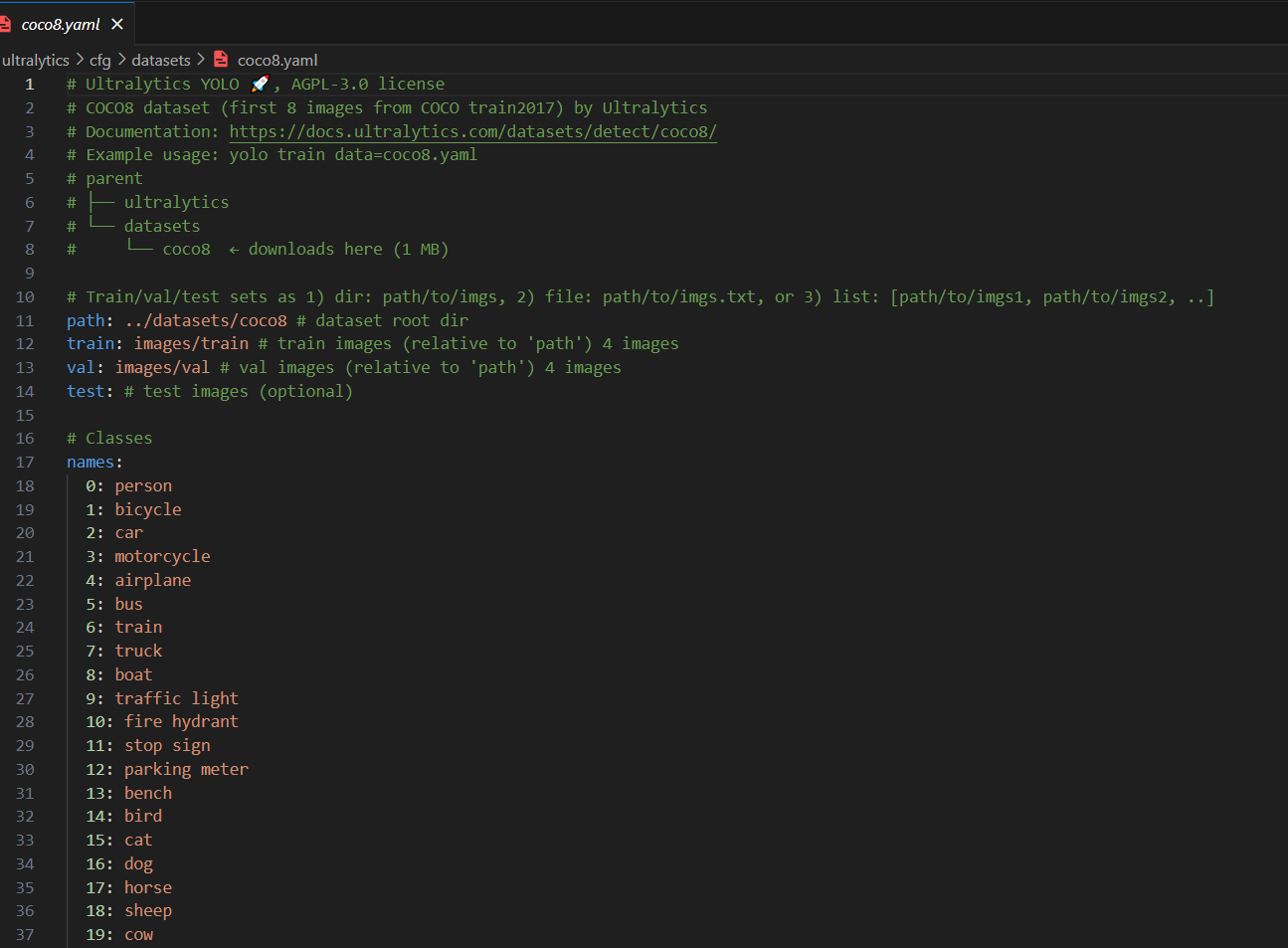Click the '# Classes' comment
1288x948 pixels.
(109, 439)
